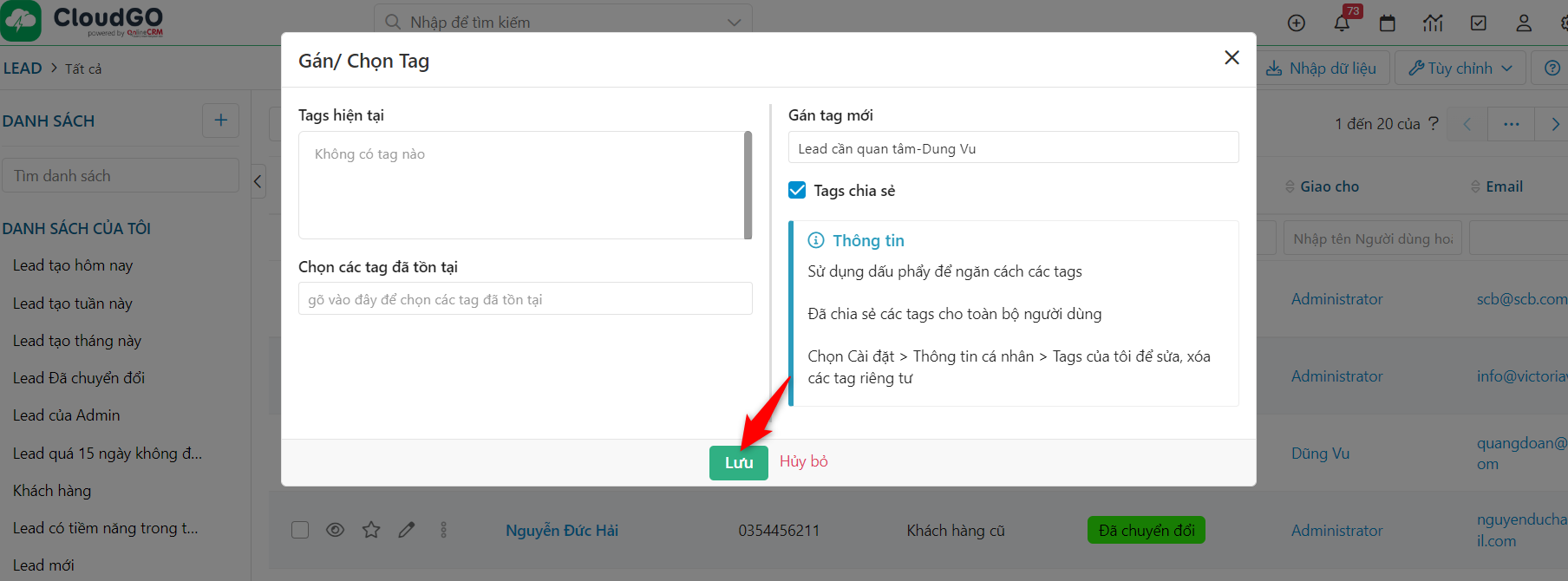This screenshot has width=1568, height=581.
Task: Star the Nguyễn Đức Hải lead
Action: coord(371,530)
